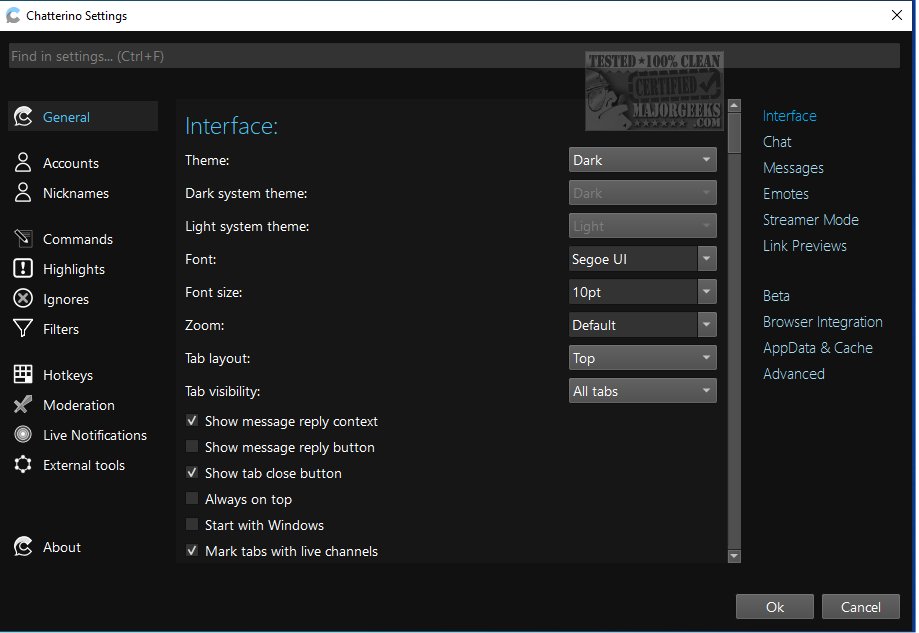Jump to the Streamer Mode section
Viewport: 919px width, 633px height.
point(810,220)
